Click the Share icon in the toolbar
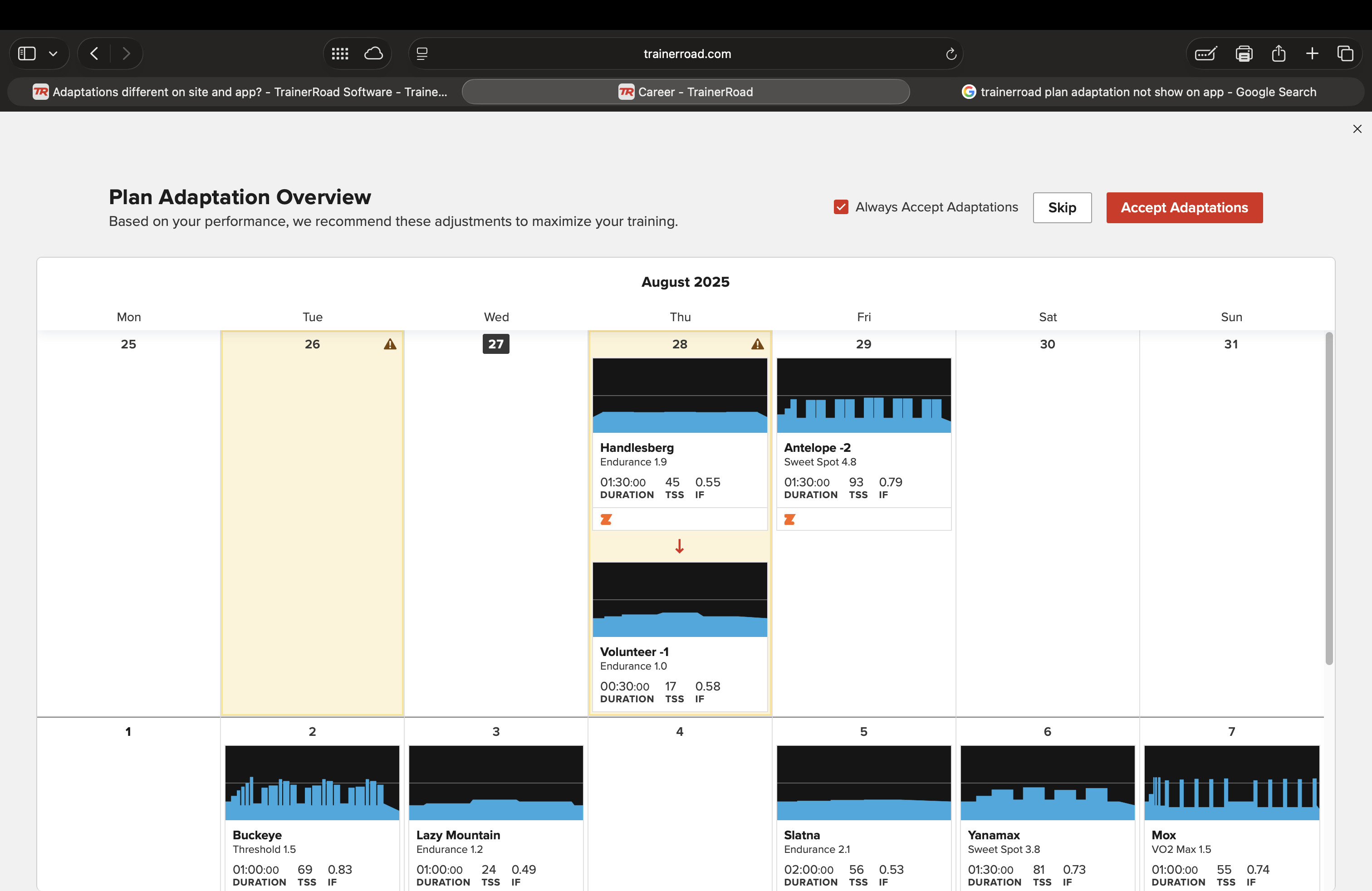The image size is (1372, 891). coord(1279,54)
